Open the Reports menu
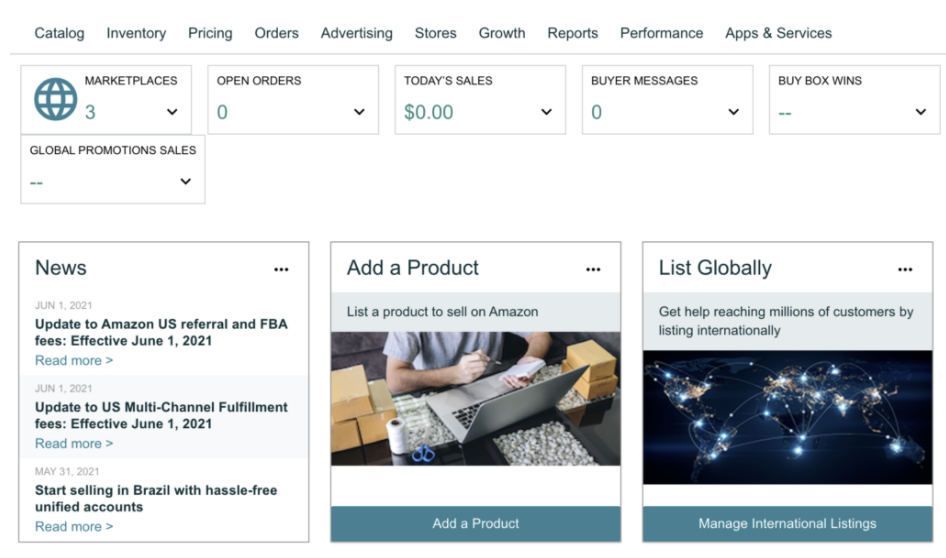Image resolution: width=946 pixels, height=558 pixels. pyautogui.click(x=573, y=33)
